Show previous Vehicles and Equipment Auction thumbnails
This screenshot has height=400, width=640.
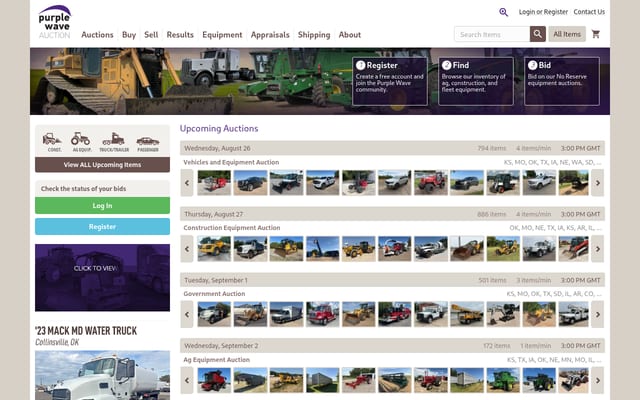tap(187, 183)
